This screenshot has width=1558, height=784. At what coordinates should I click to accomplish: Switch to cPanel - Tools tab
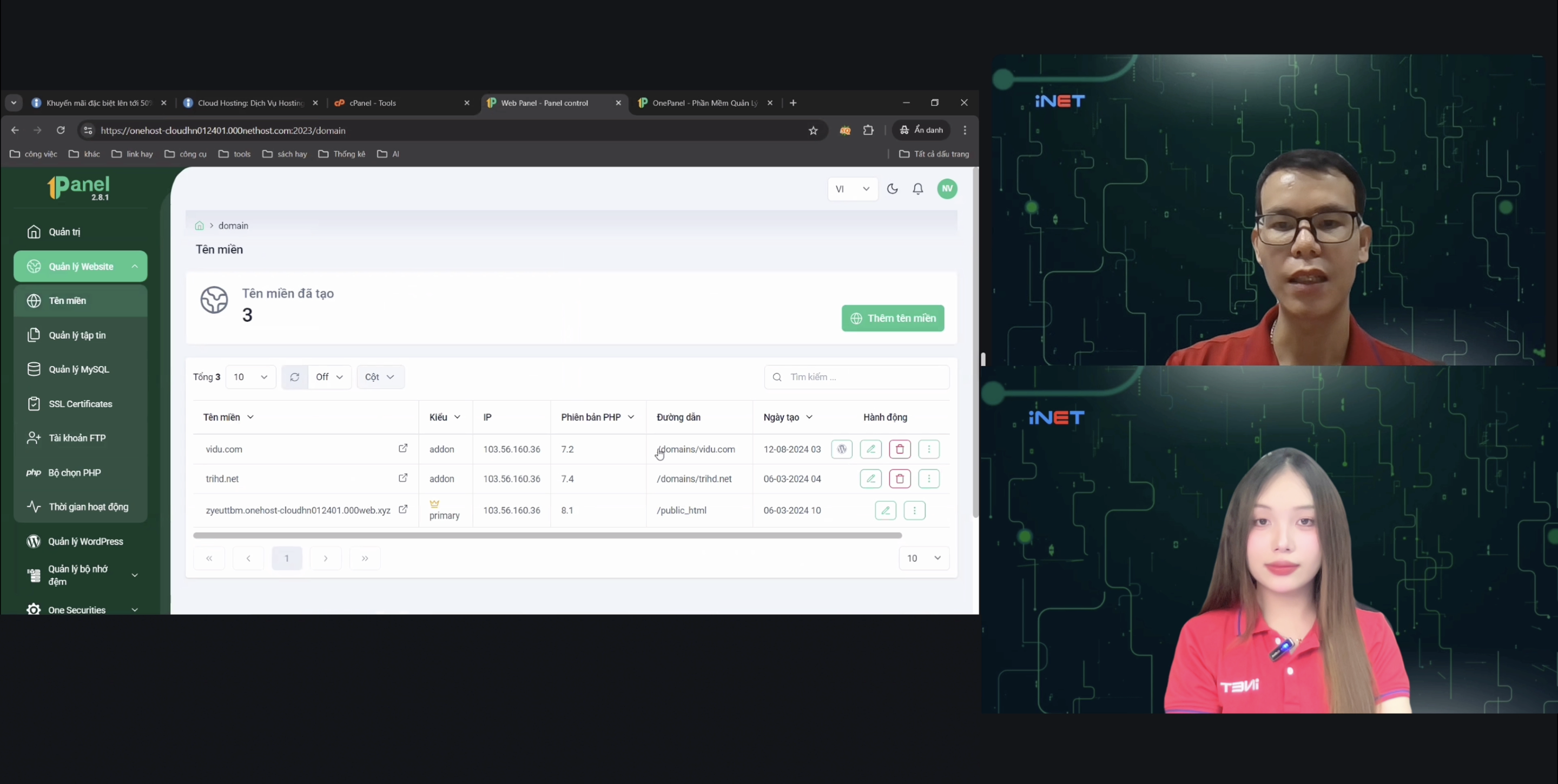pos(401,103)
